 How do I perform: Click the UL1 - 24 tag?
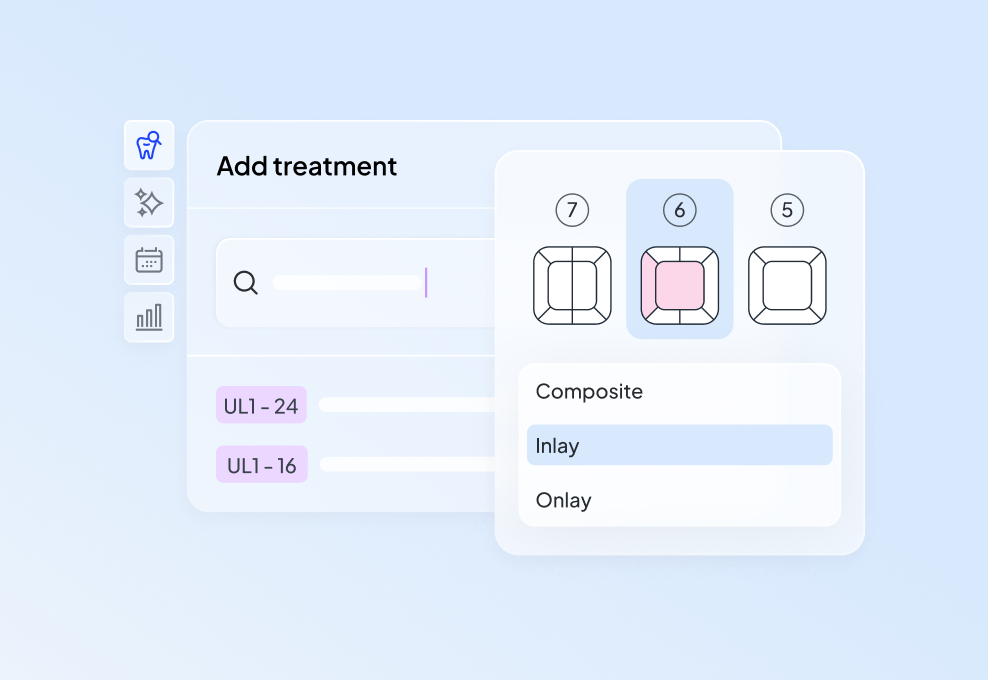point(261,405)
